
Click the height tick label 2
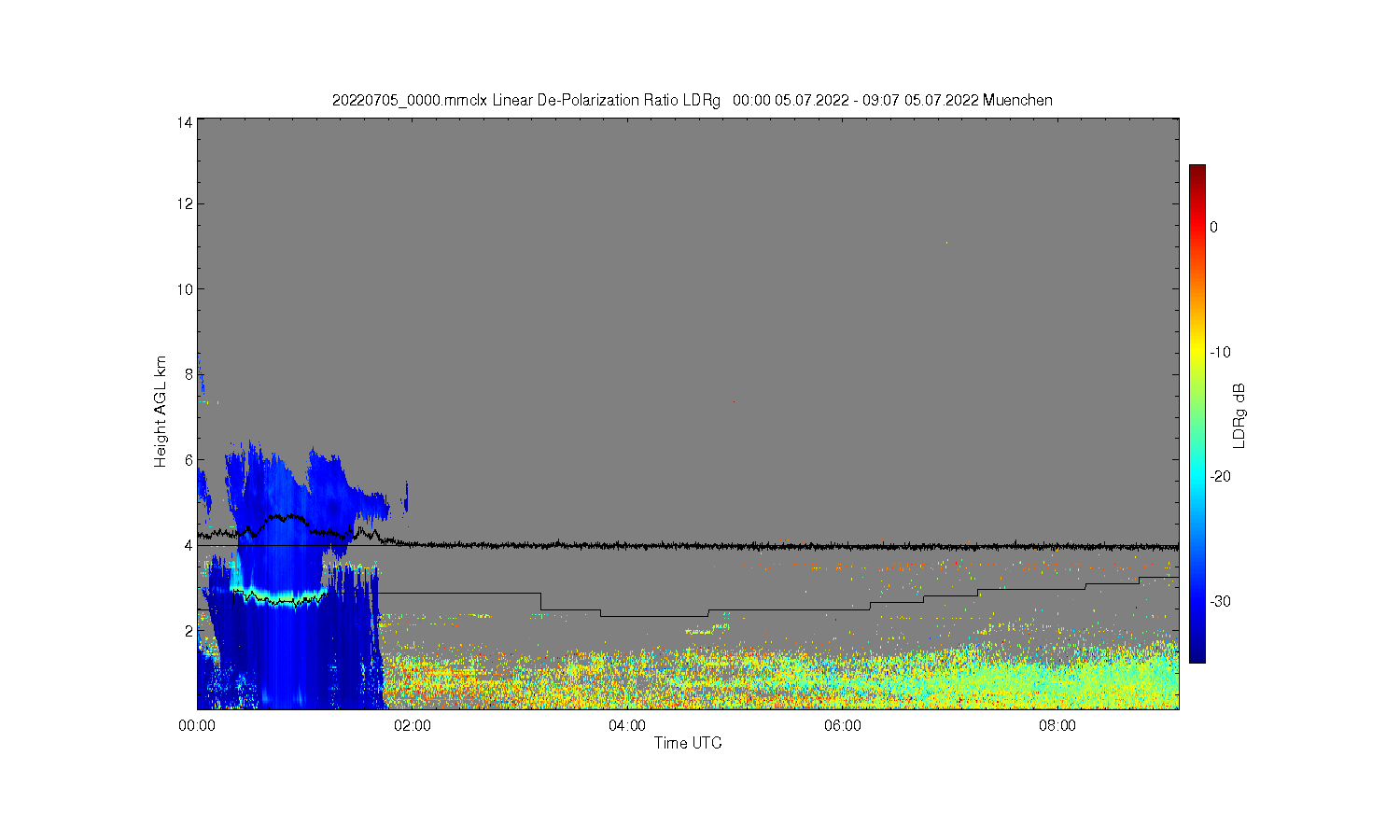pyautogui.click(x=189, y=631)
